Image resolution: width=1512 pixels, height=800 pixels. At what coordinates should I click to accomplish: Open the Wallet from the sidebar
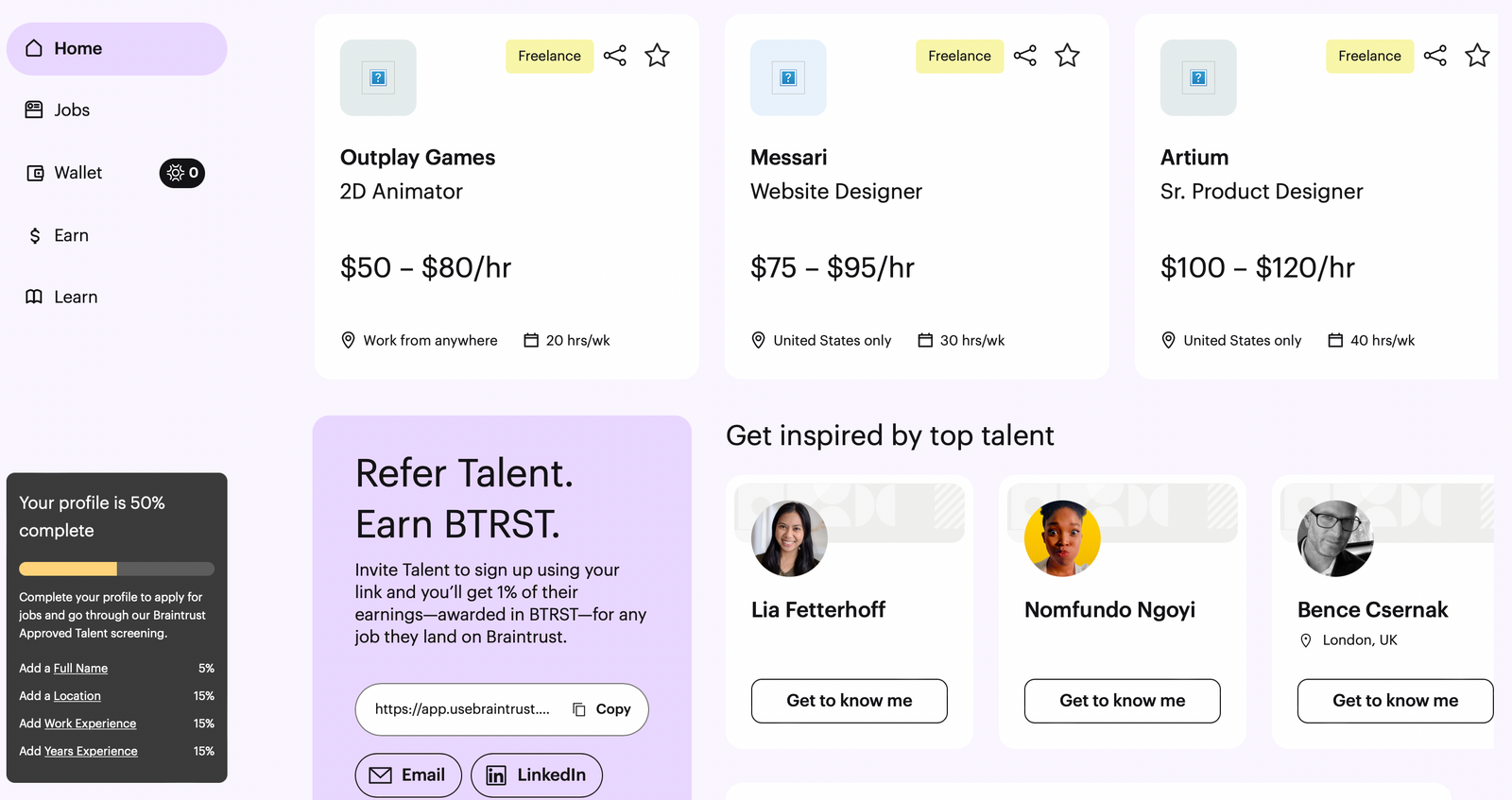click(x=77, y=173)
